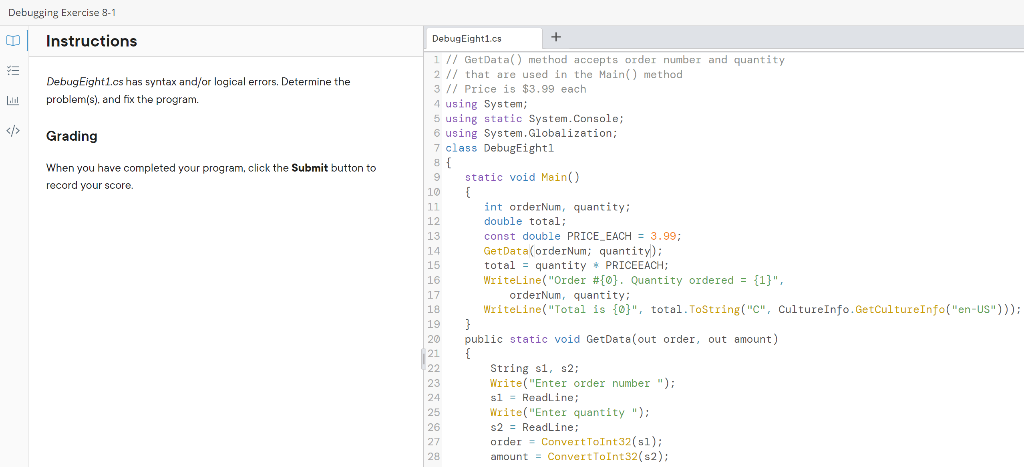This screenshot has width=1024, height=467.
Task: Click the Write Enter quantity line
Action: tap(570, 412)
